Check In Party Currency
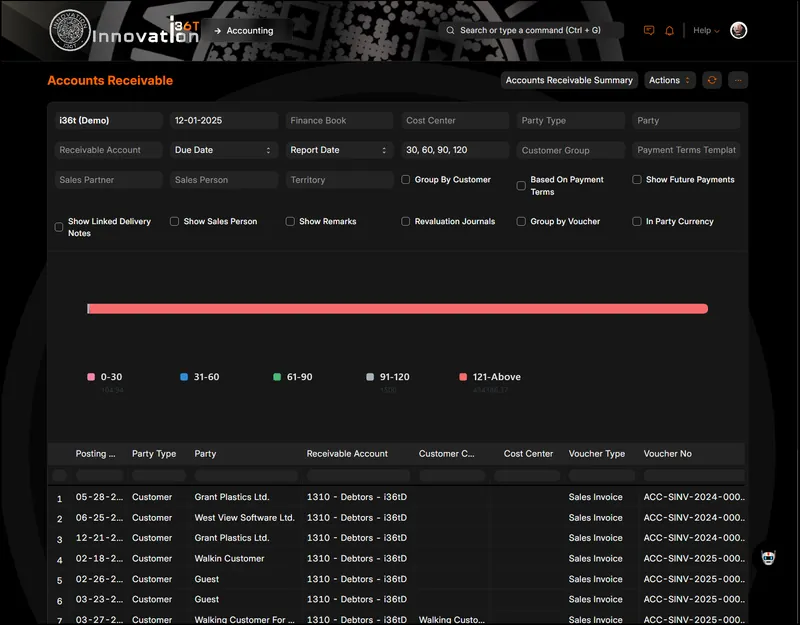The height and width of the screenshot is (625, 800). point(637,221)
